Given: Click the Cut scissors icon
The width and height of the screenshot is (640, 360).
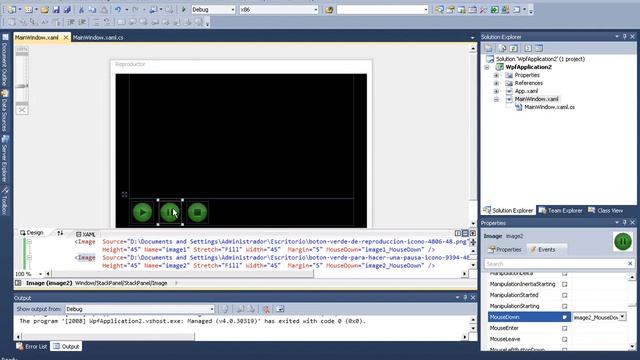Looking at the screenshot, I should tap(81, 10).
